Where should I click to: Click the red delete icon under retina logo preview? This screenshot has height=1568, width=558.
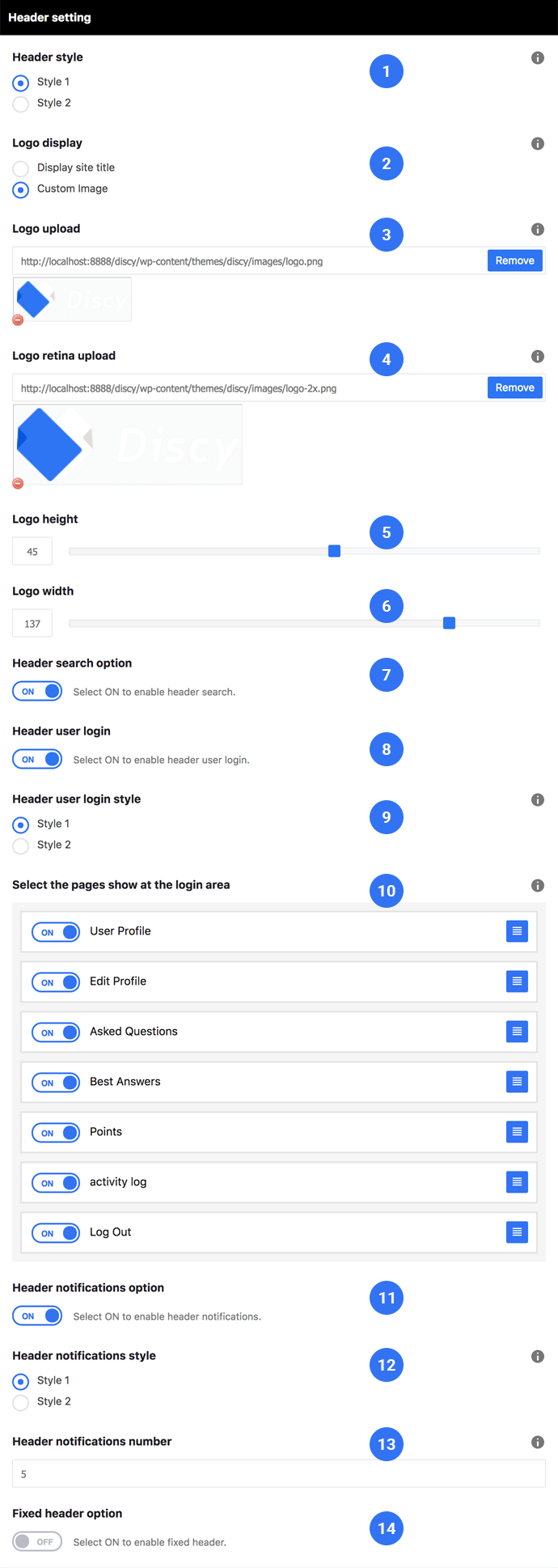tap(18, 483)
